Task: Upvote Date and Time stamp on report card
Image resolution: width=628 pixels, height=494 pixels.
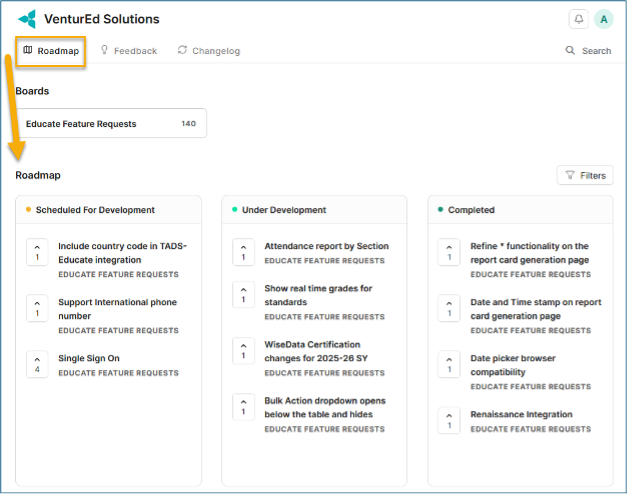Action: (449, 308)
